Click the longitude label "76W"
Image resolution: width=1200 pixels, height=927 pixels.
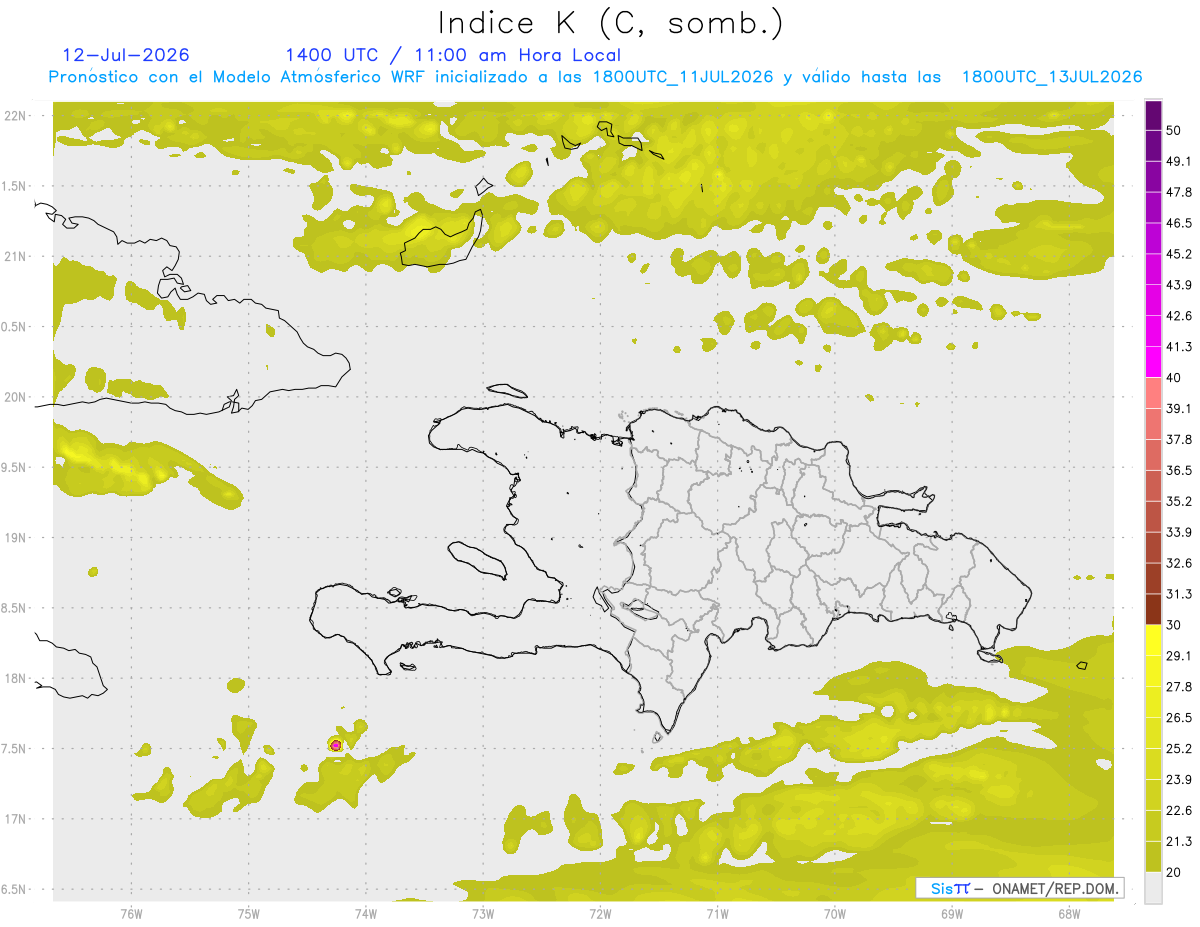131,913
